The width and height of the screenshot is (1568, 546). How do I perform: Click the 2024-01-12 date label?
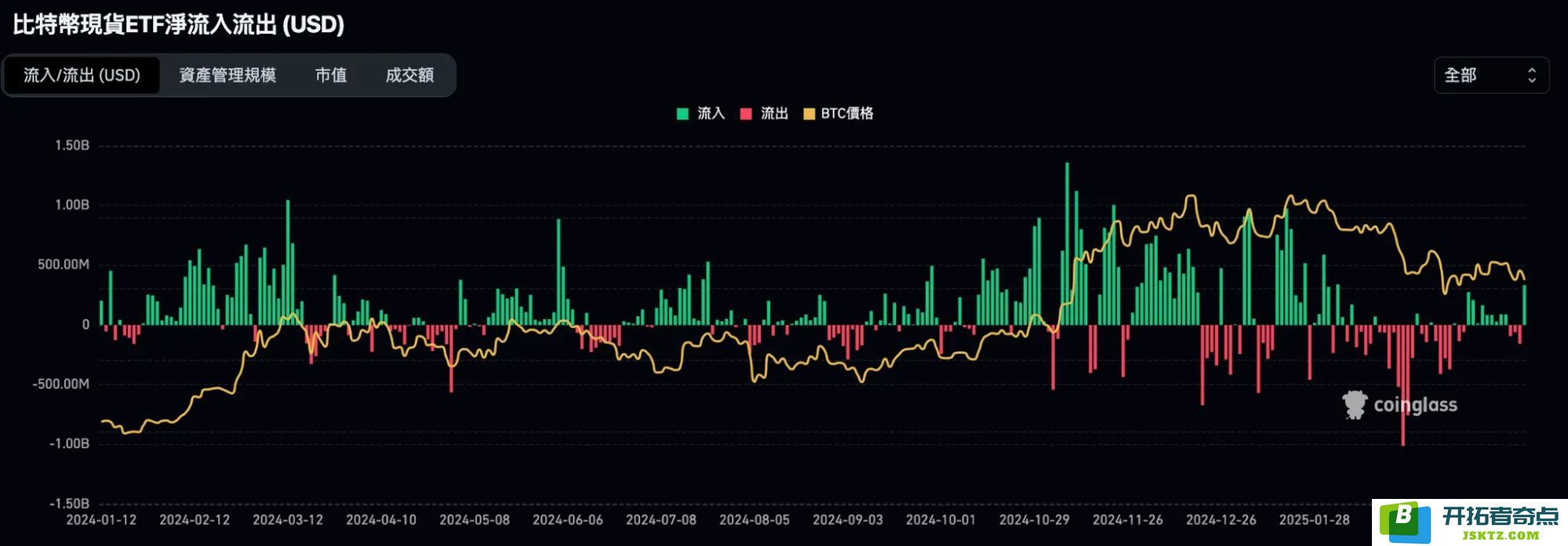click(101, 519)
